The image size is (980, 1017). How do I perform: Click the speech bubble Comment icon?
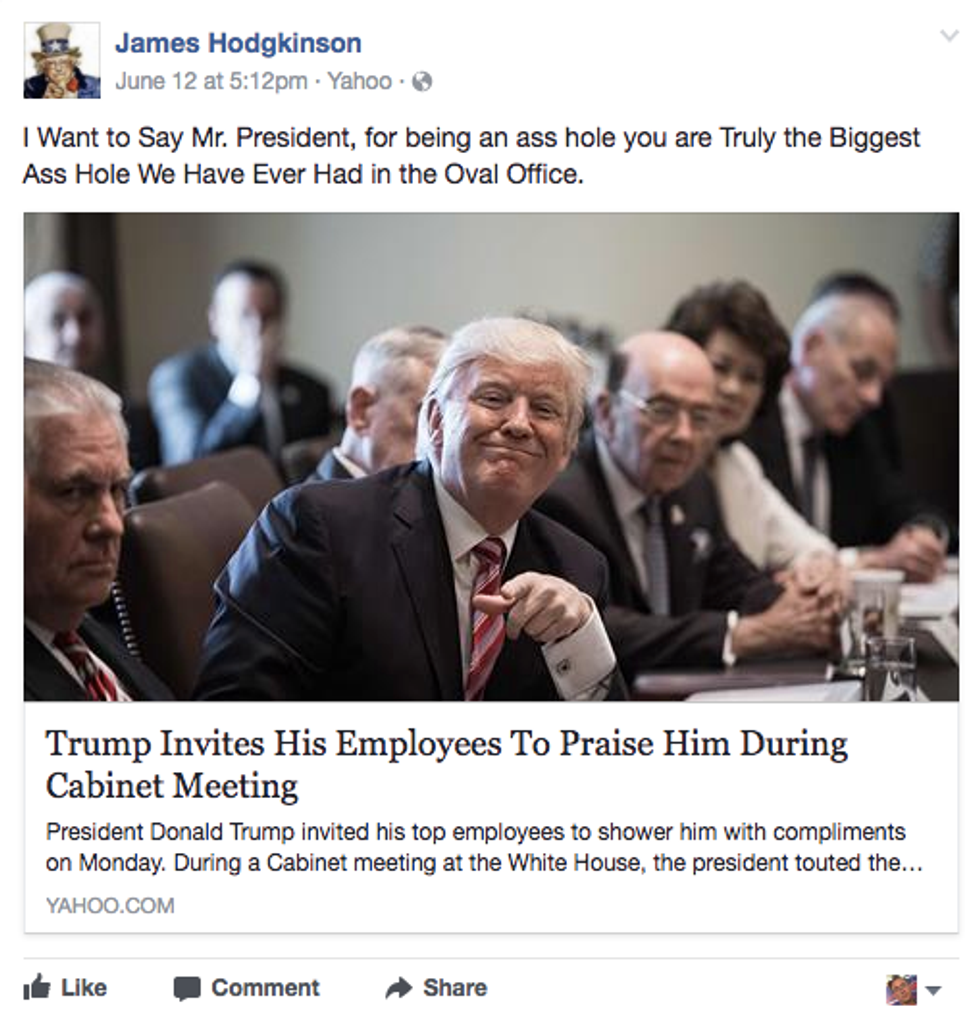click(x=187, y=988)
